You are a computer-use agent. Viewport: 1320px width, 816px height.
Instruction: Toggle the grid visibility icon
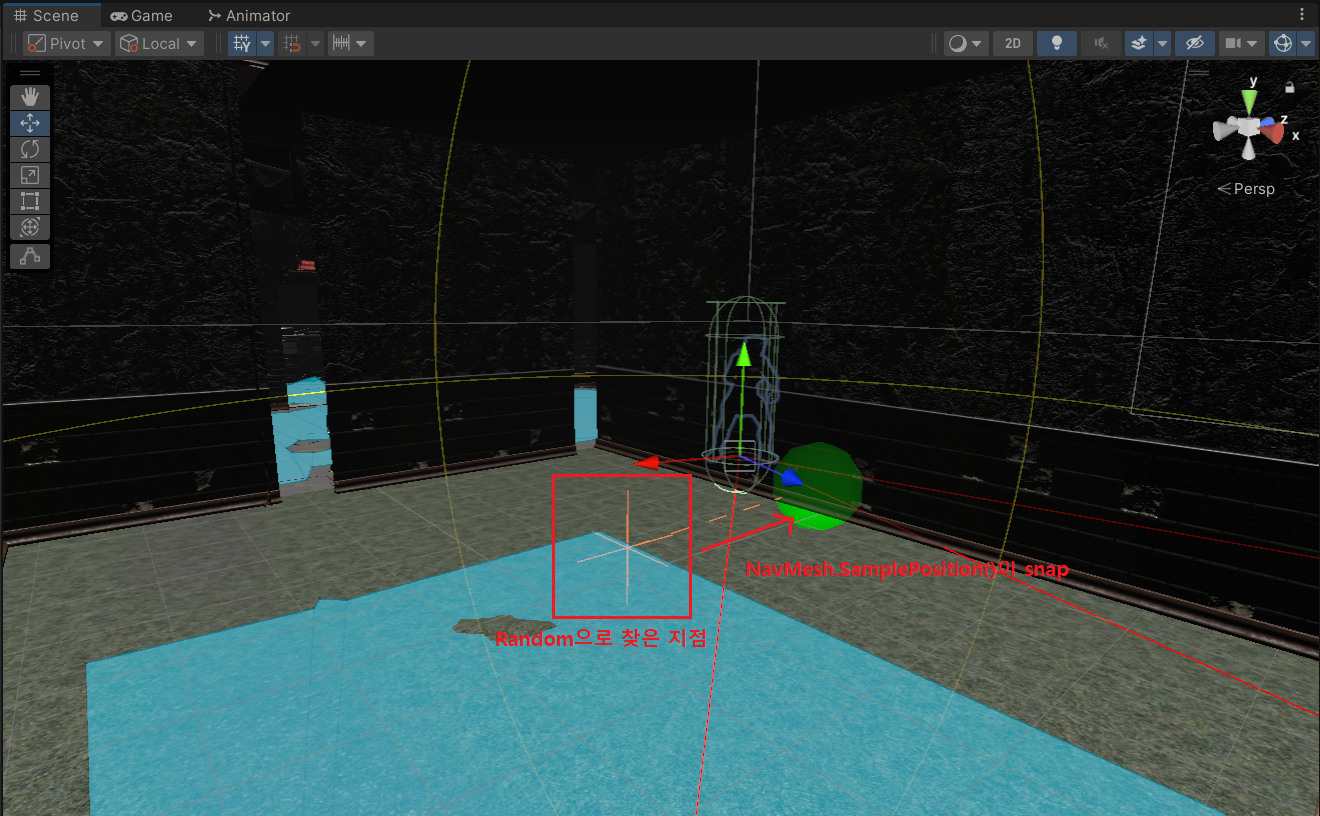click(241, 43)
